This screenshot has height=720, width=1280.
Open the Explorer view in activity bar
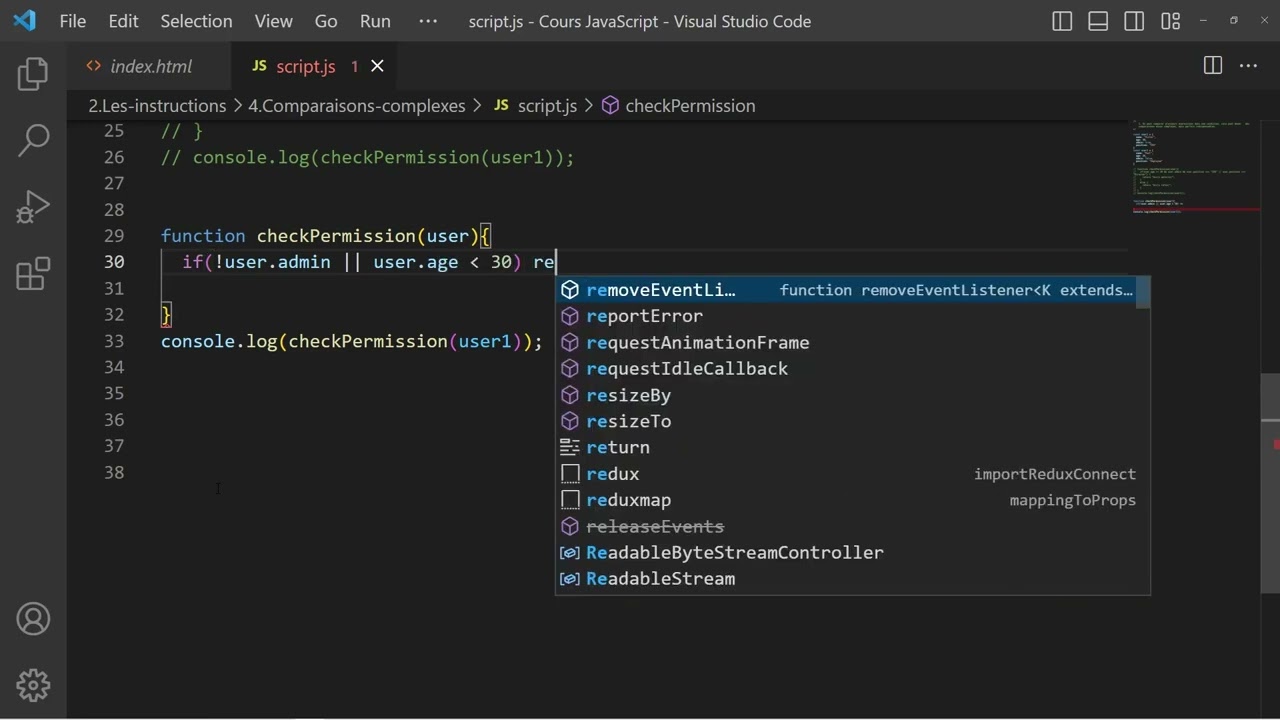coord(33,74)
